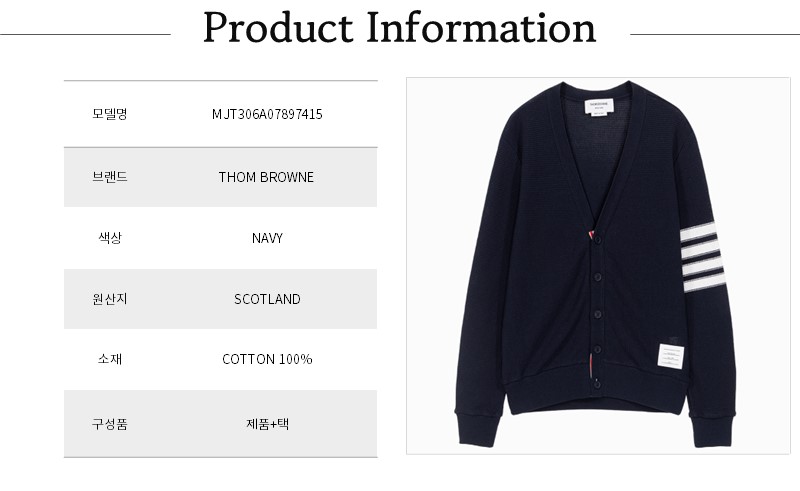The width and height of the screenshot is (800, 491).
Task: Click the model number MJT306A07897415
Action: coord(267,114)
